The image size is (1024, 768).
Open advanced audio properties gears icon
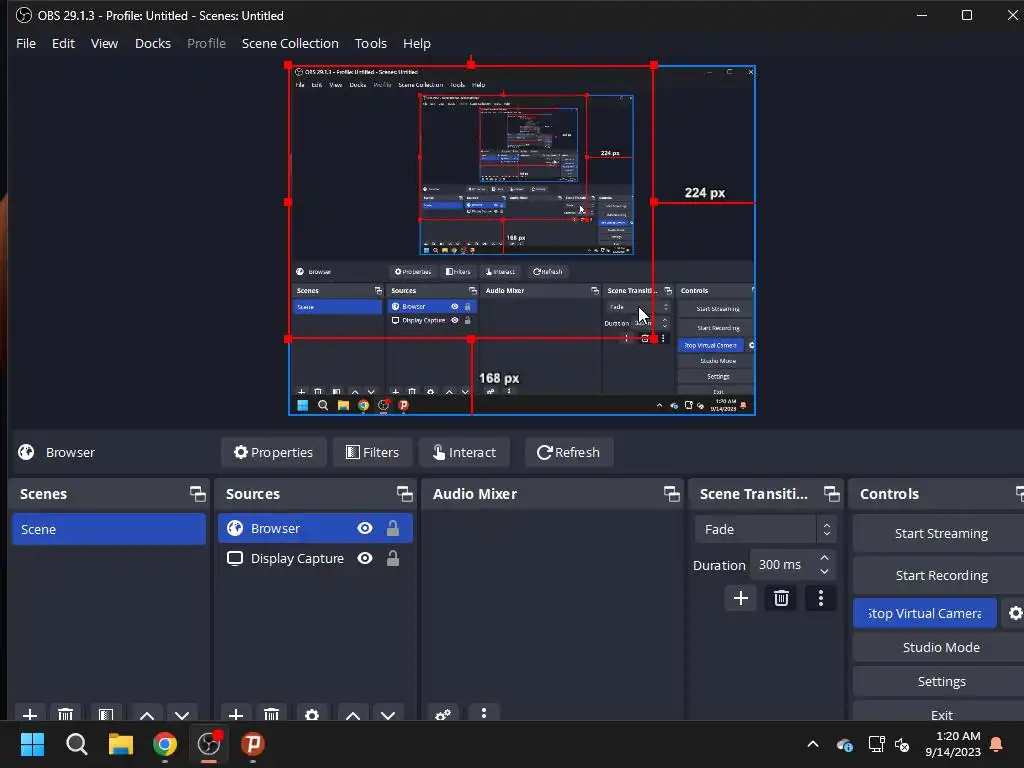pyautogui.click(x=443, y=714)
